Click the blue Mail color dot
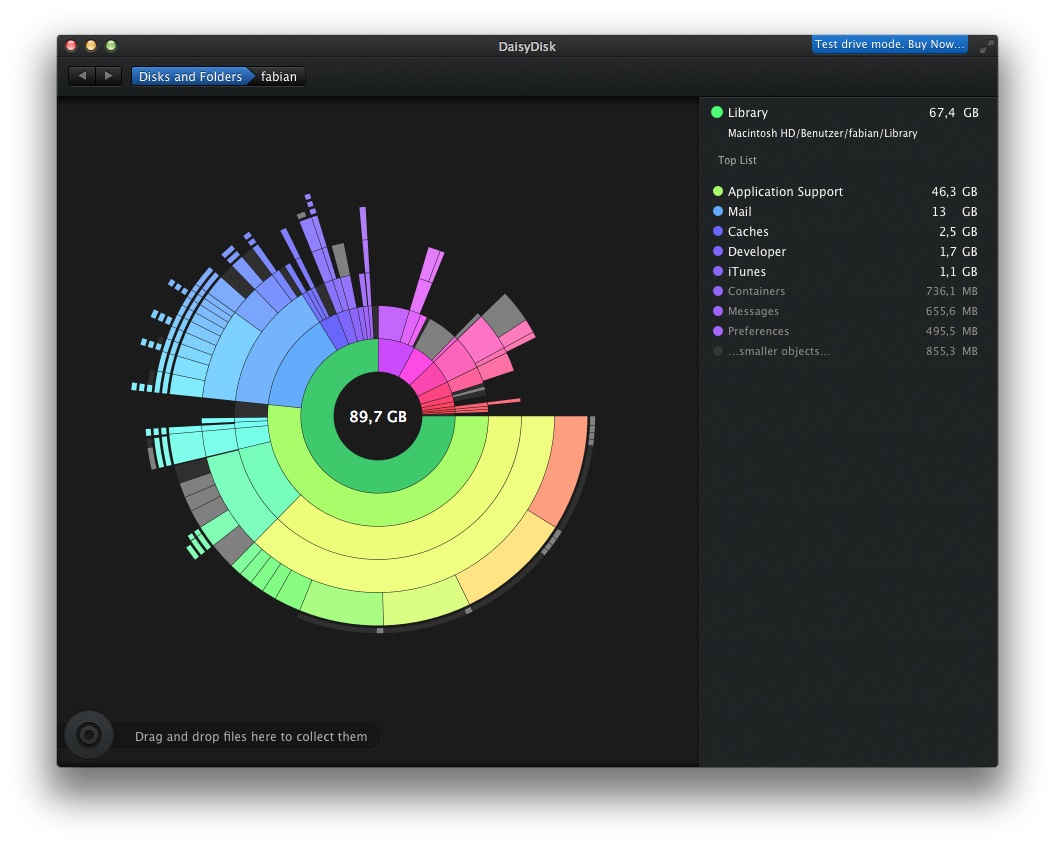The image size is (1055, 846). [x=717, y=212]
